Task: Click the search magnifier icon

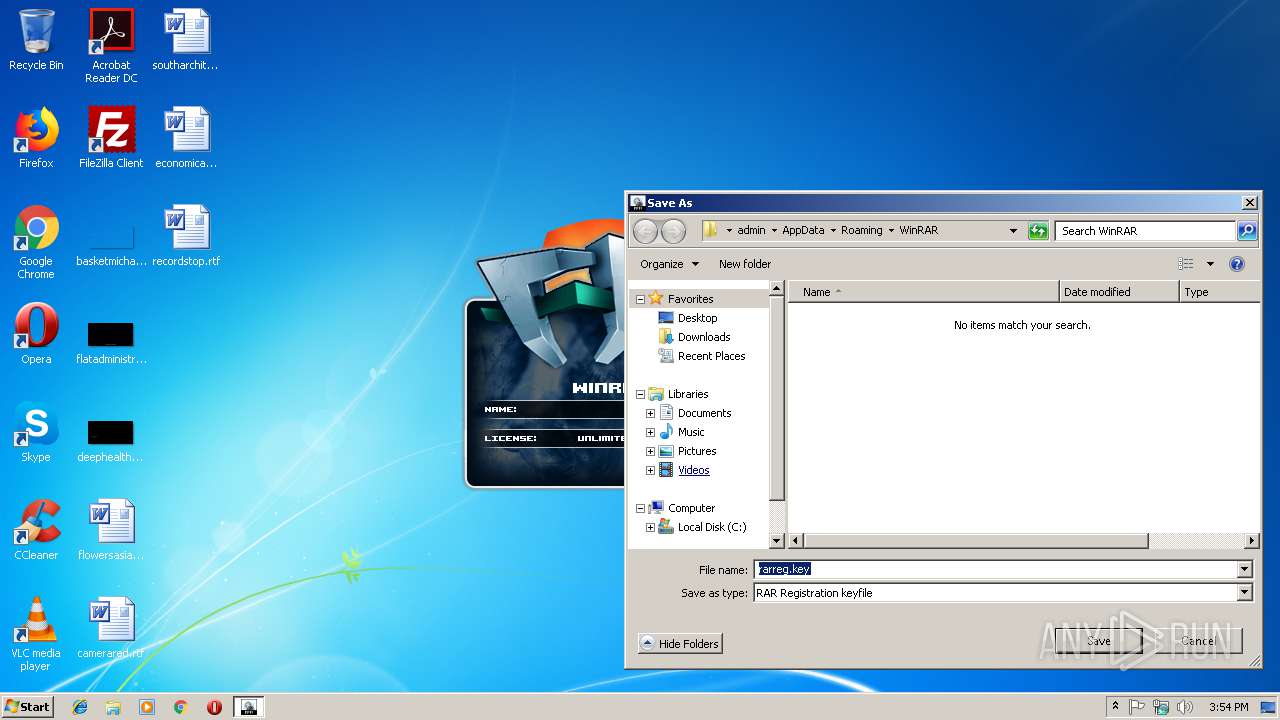Action: (x=1247, y=231)
